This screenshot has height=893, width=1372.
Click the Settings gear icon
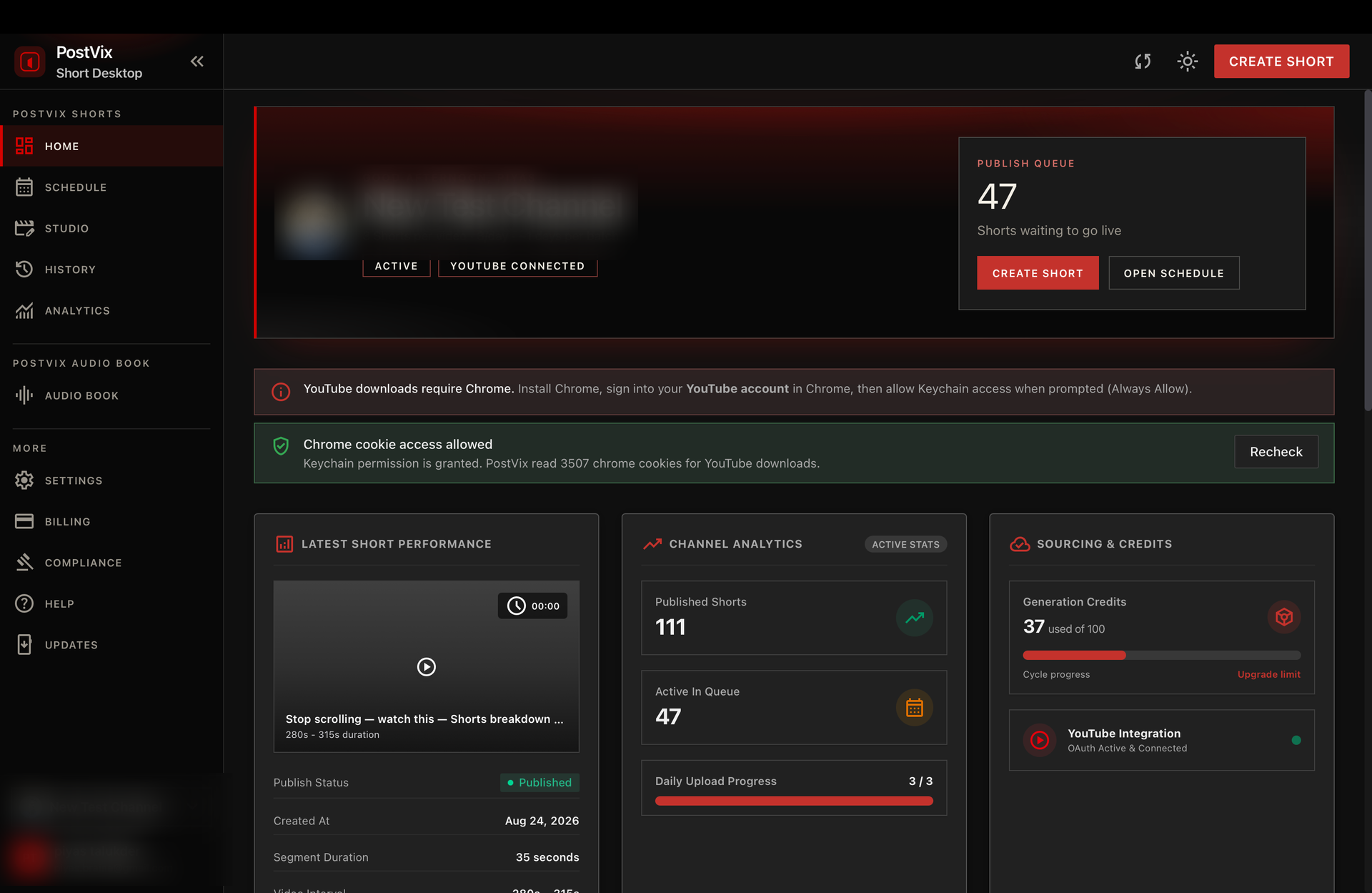(x=24, y=480)
